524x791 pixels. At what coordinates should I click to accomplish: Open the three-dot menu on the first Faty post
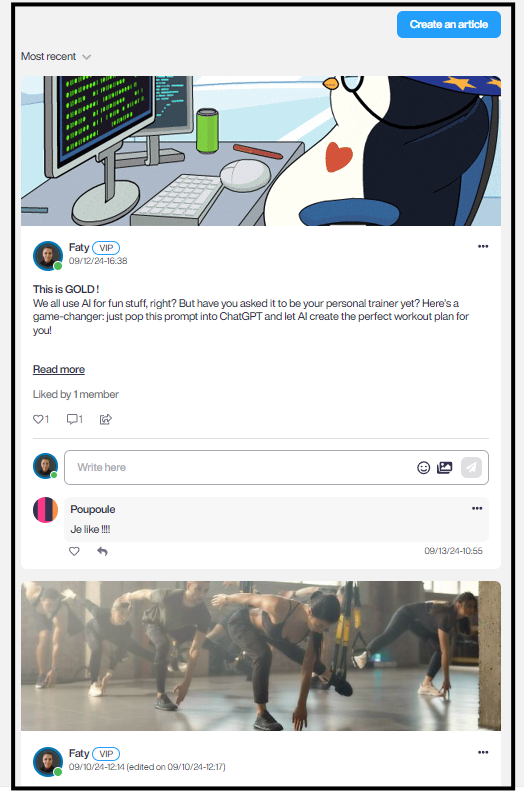[x=483, y=246]
